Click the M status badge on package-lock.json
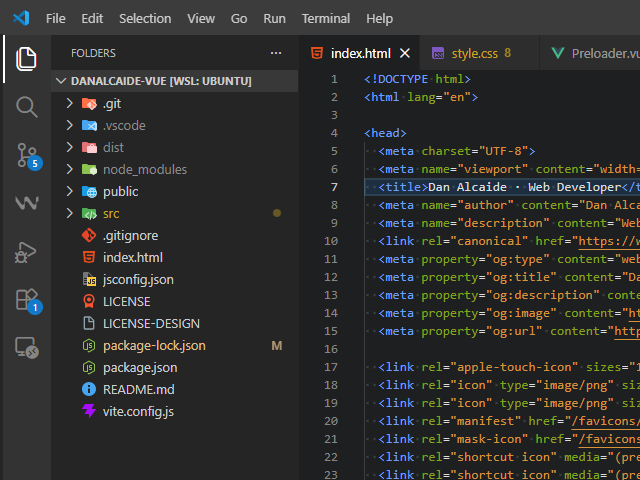Screen dimensions: 640x480 pyautogui.click(x=277, y=346)
